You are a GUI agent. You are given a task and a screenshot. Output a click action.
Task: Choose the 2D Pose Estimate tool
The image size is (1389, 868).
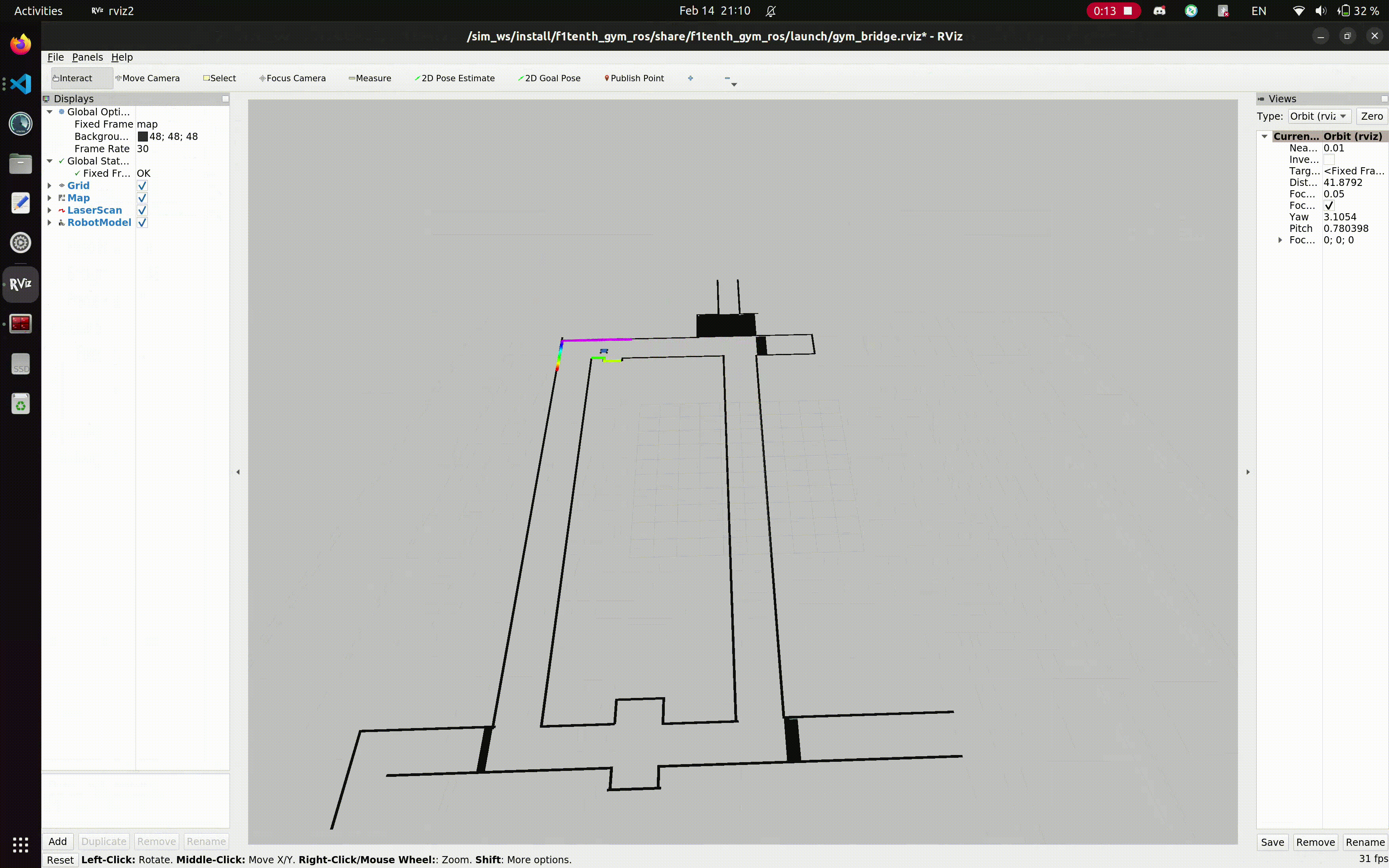455,78
